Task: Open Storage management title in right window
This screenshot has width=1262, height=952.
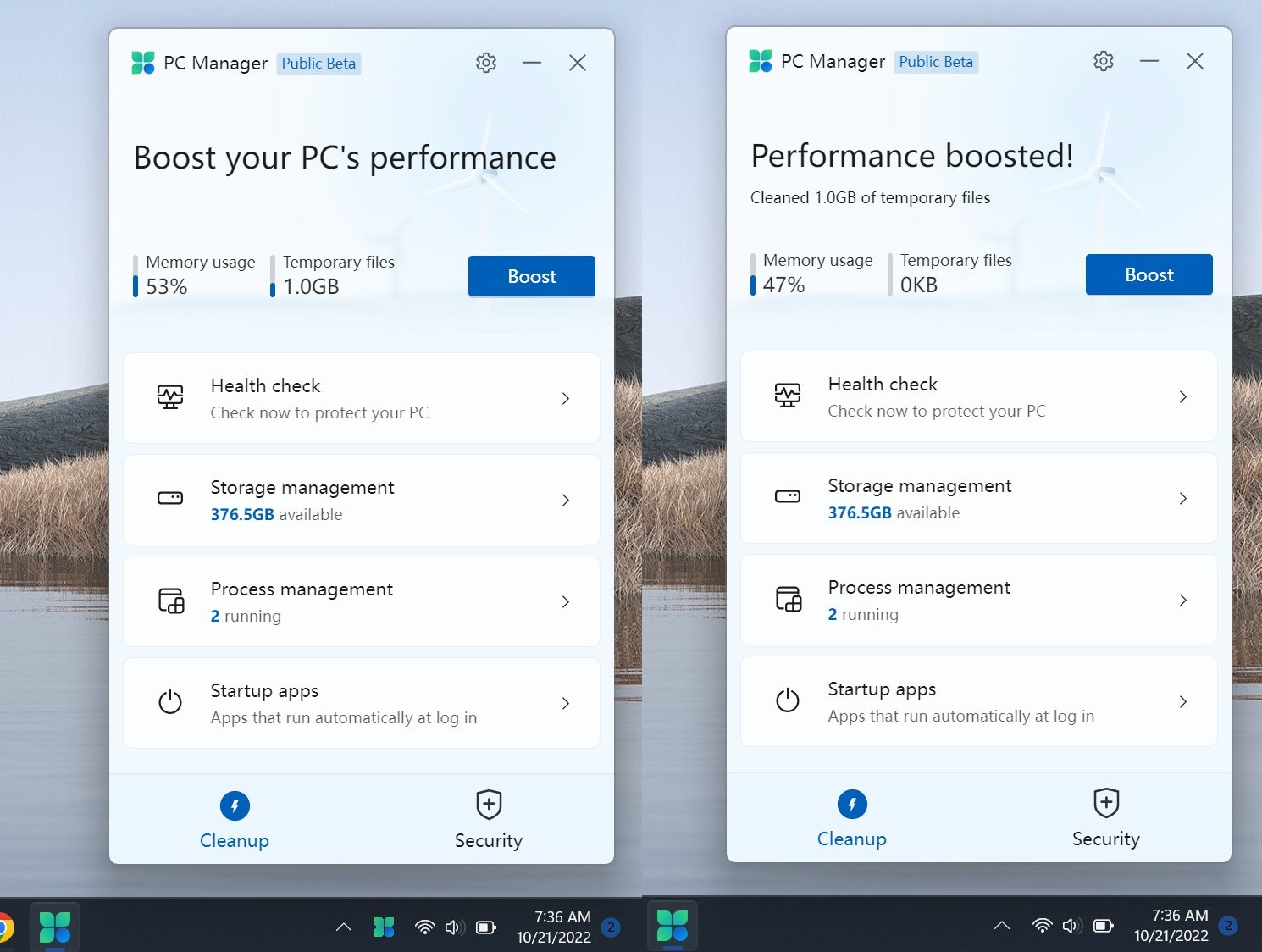Action: 920,485
